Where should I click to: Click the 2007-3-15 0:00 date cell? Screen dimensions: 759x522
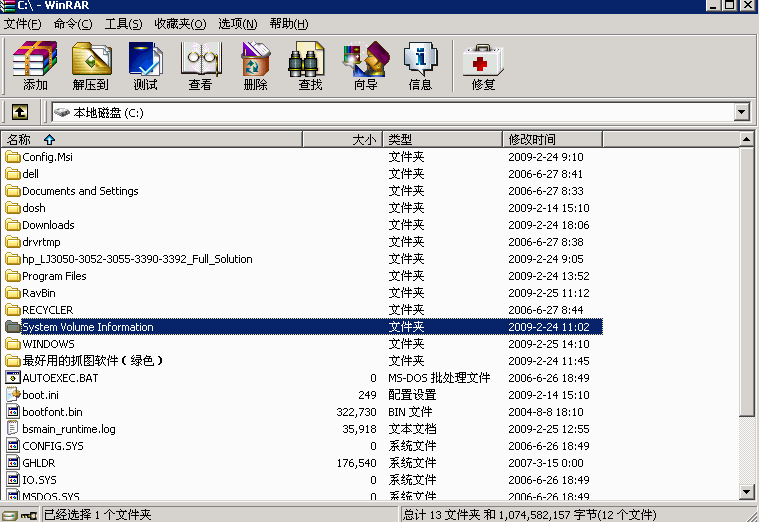pos(546,463)
